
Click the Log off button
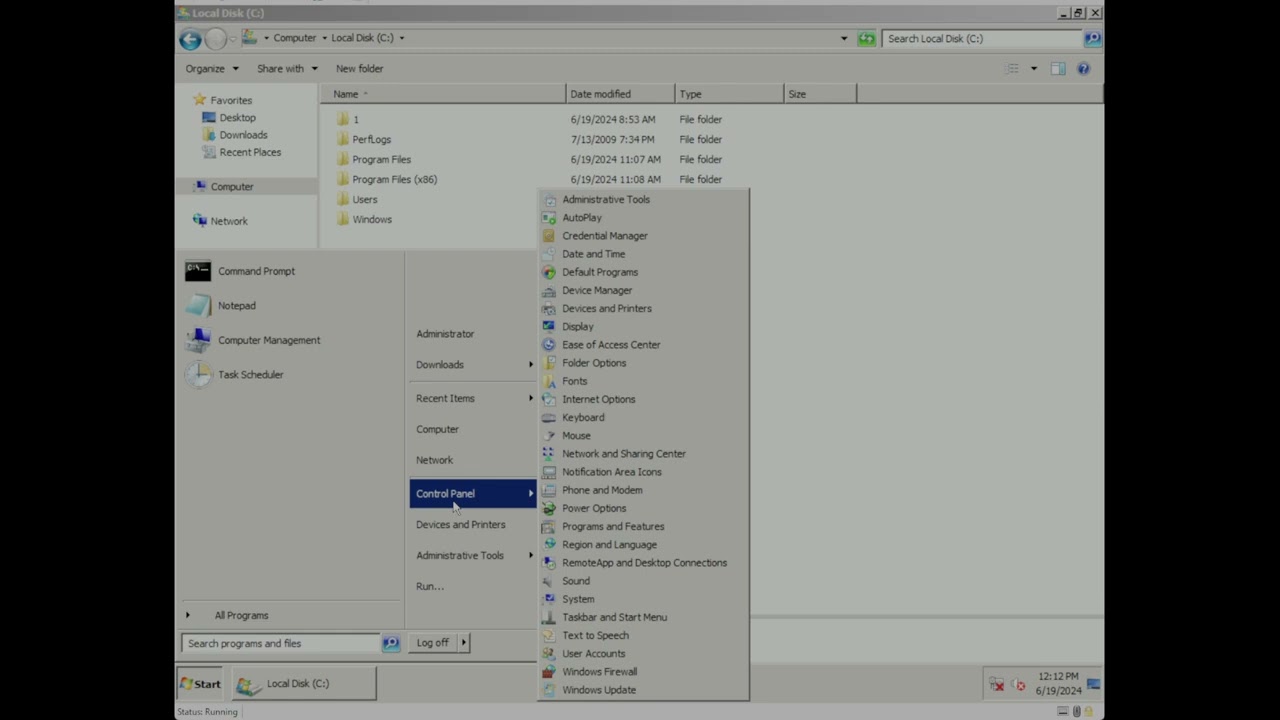coord(433,643)
